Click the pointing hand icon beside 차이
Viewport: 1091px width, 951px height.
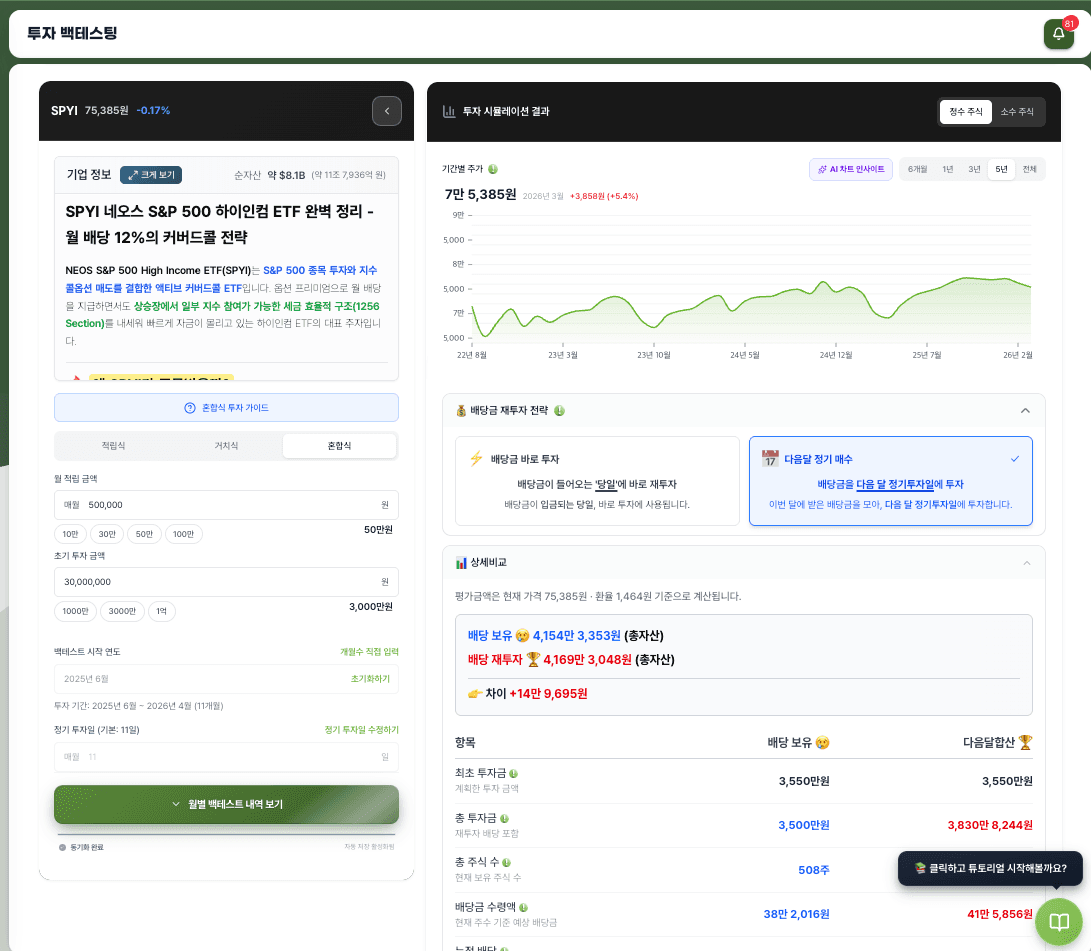click(x=475, y=694)
